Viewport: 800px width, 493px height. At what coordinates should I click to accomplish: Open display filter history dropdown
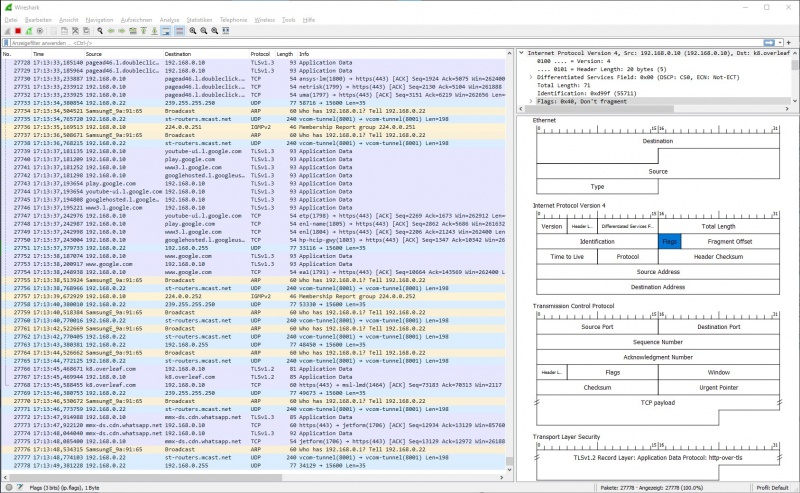pos(780,43)
